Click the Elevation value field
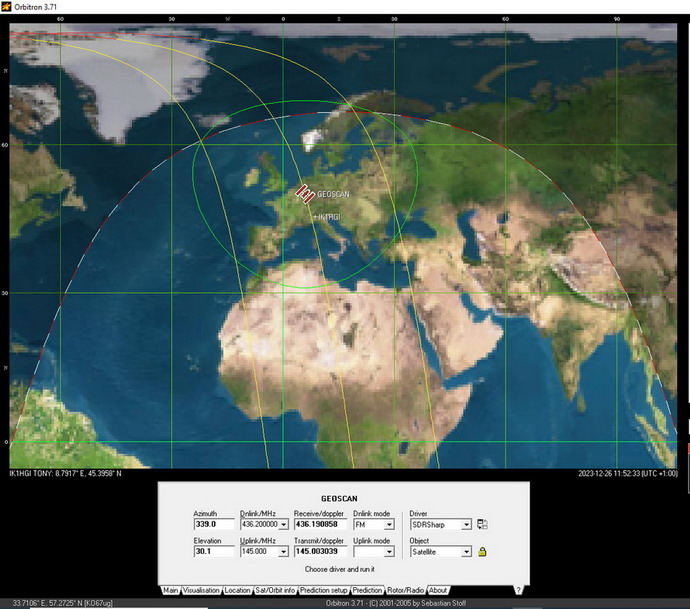Image resolution: width=690 pixels, height=609 pixels. click(x=214, y=552)
